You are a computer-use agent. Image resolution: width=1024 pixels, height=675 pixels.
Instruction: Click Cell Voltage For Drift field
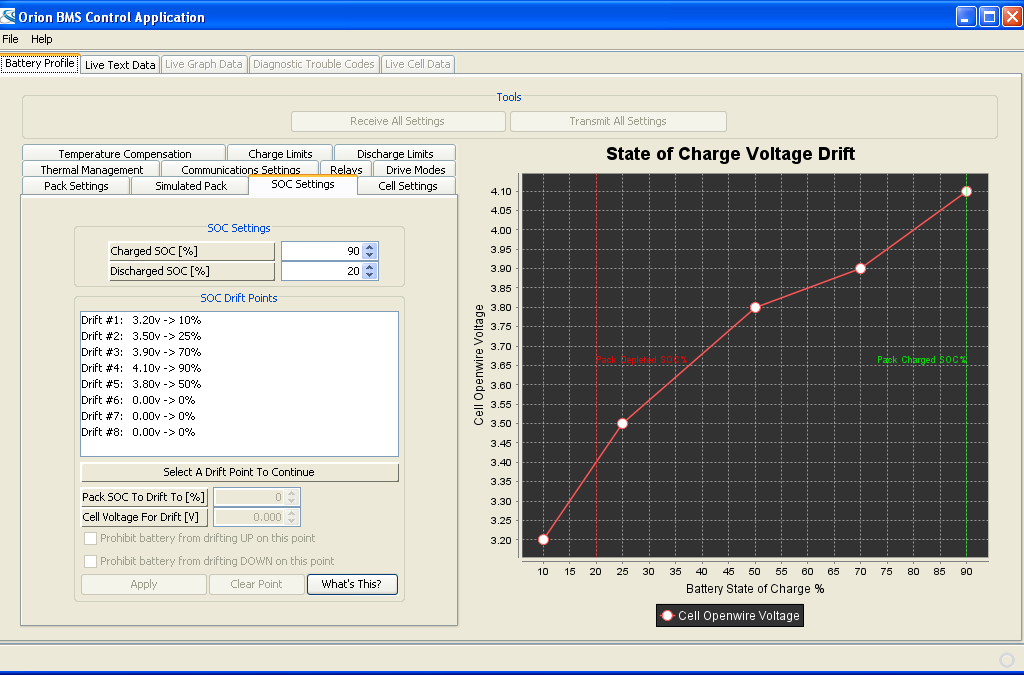[251, 517]
